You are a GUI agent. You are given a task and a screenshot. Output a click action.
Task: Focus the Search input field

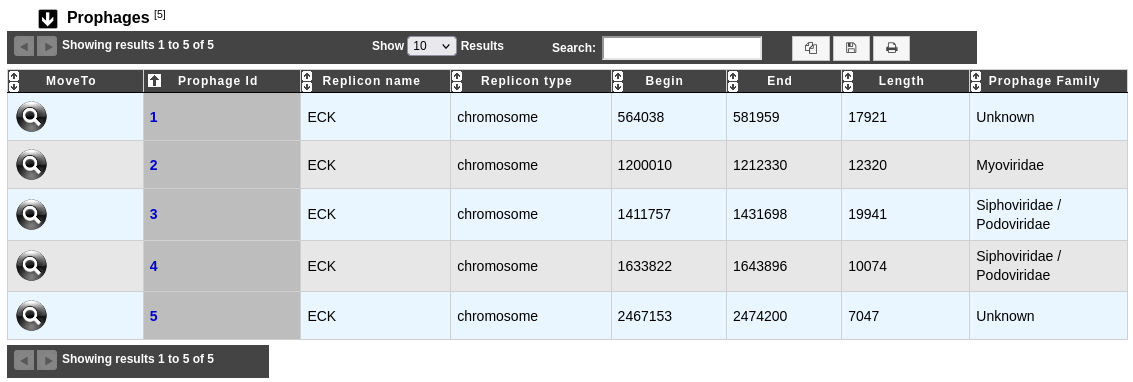[682, 48]
